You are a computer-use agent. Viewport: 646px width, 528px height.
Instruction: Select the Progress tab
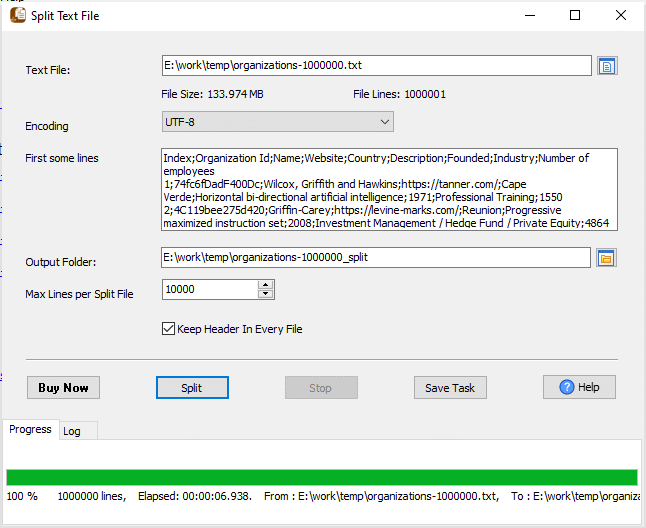tap(30, 430)
